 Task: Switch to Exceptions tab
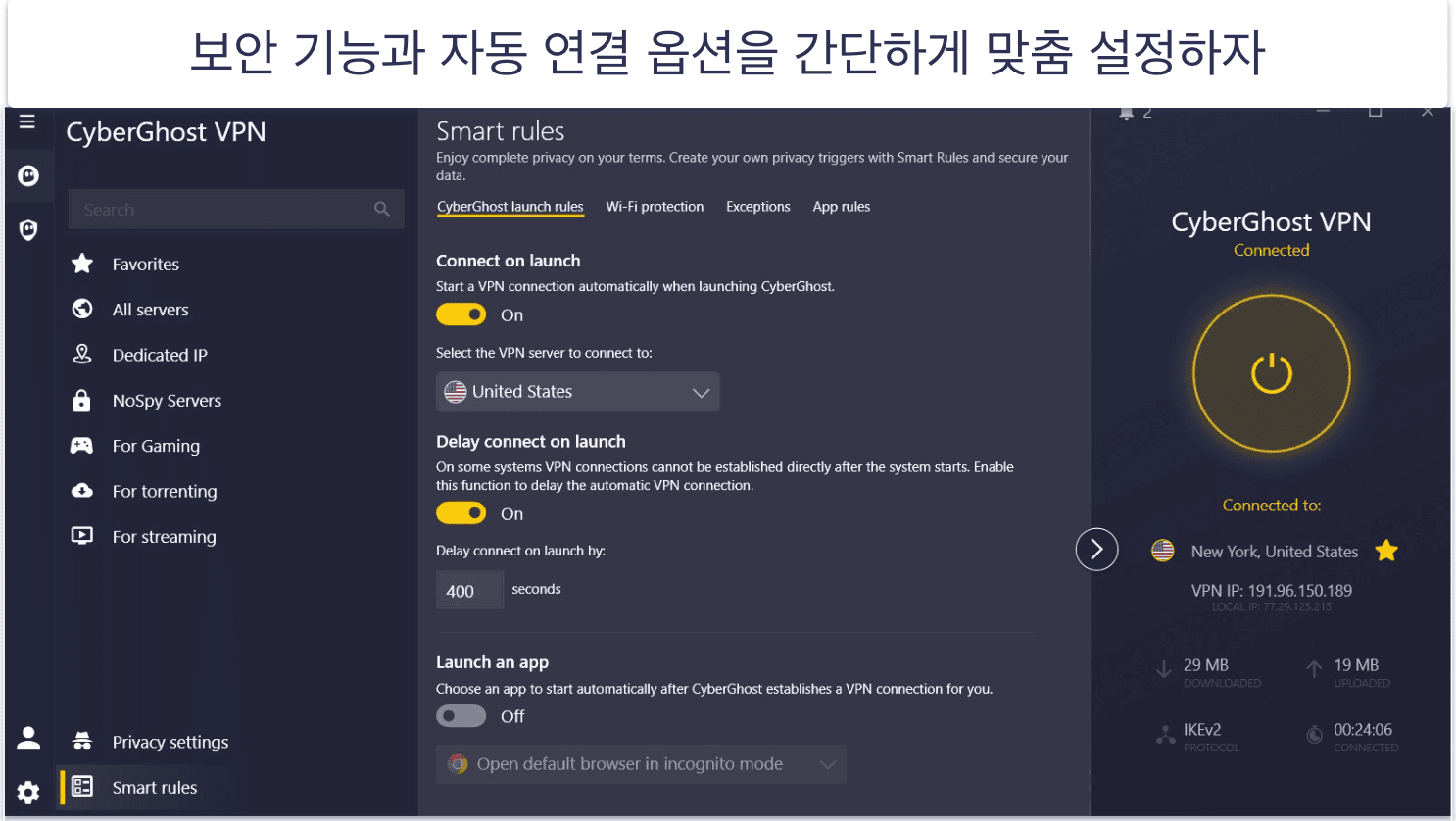[757, 207]
